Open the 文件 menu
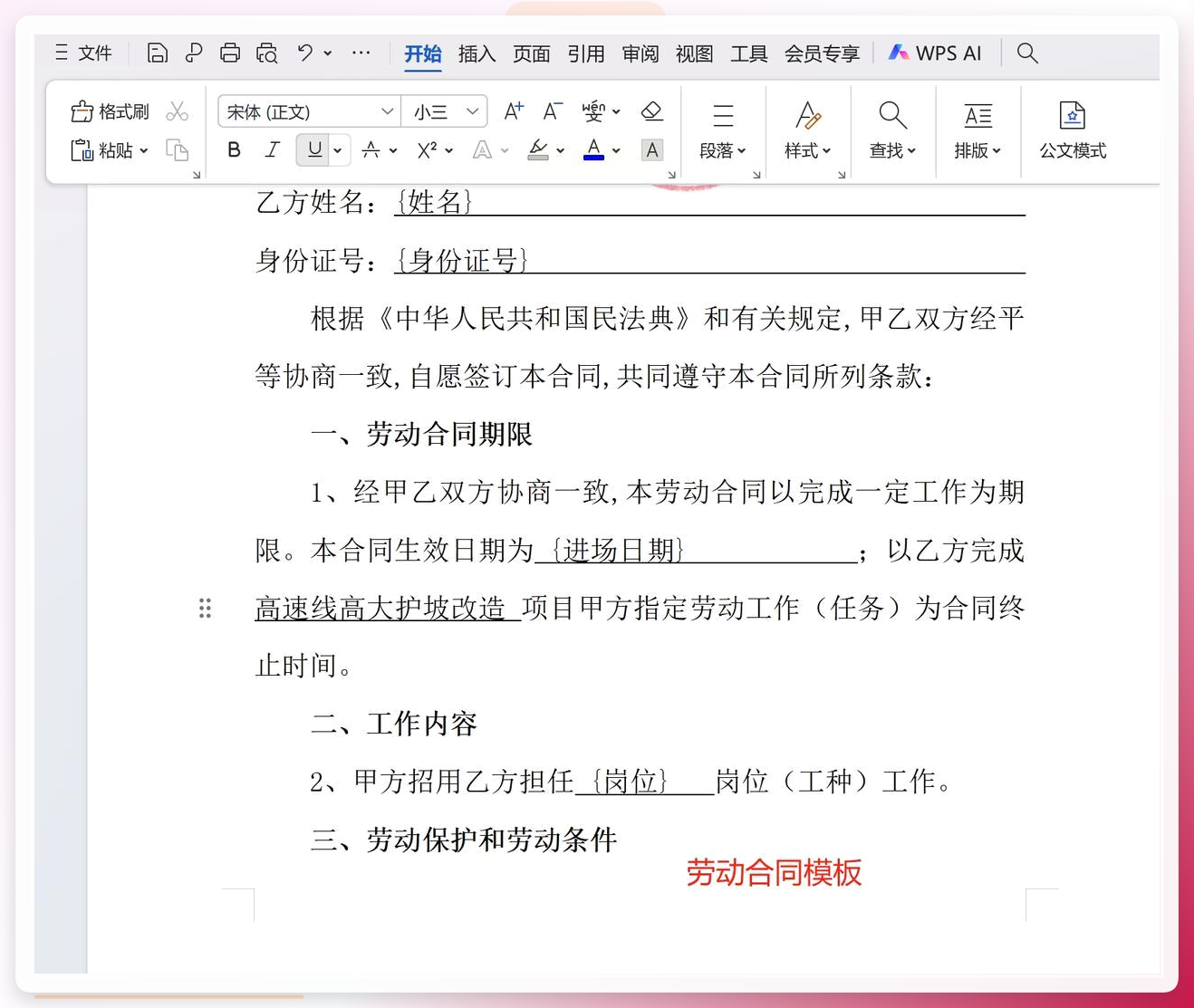The image size is (1194, 1008). (x=84, y=53)
